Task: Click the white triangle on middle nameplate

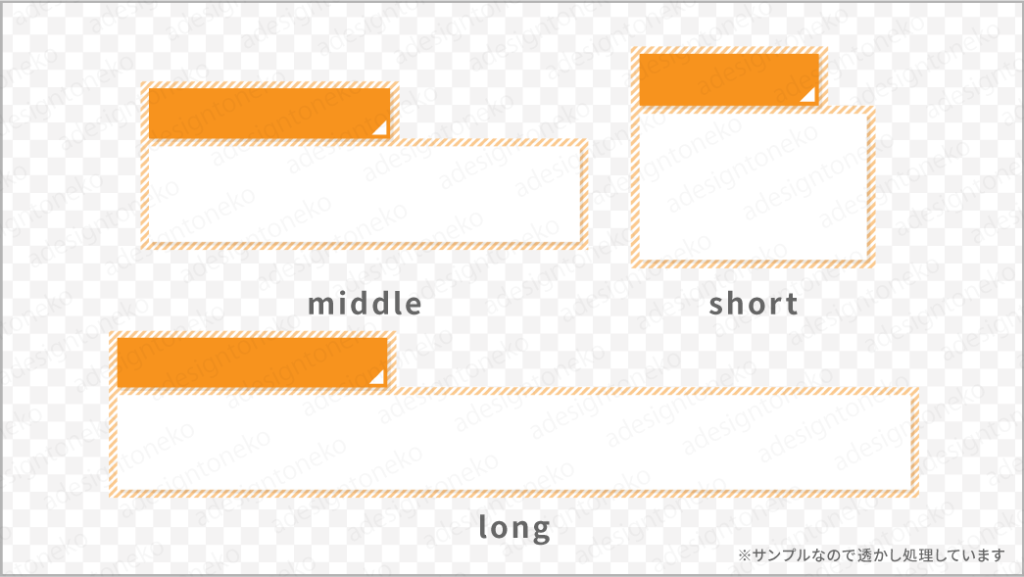Action: click(381, 128)
